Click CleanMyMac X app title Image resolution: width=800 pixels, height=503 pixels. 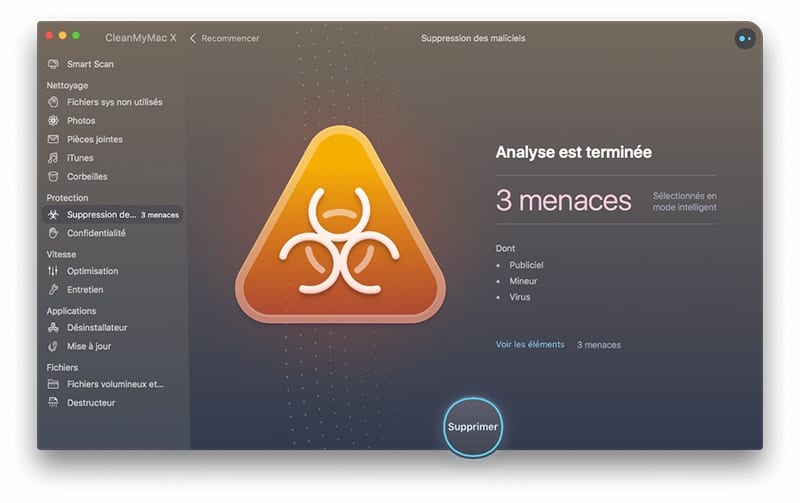[x=141, y=38]
